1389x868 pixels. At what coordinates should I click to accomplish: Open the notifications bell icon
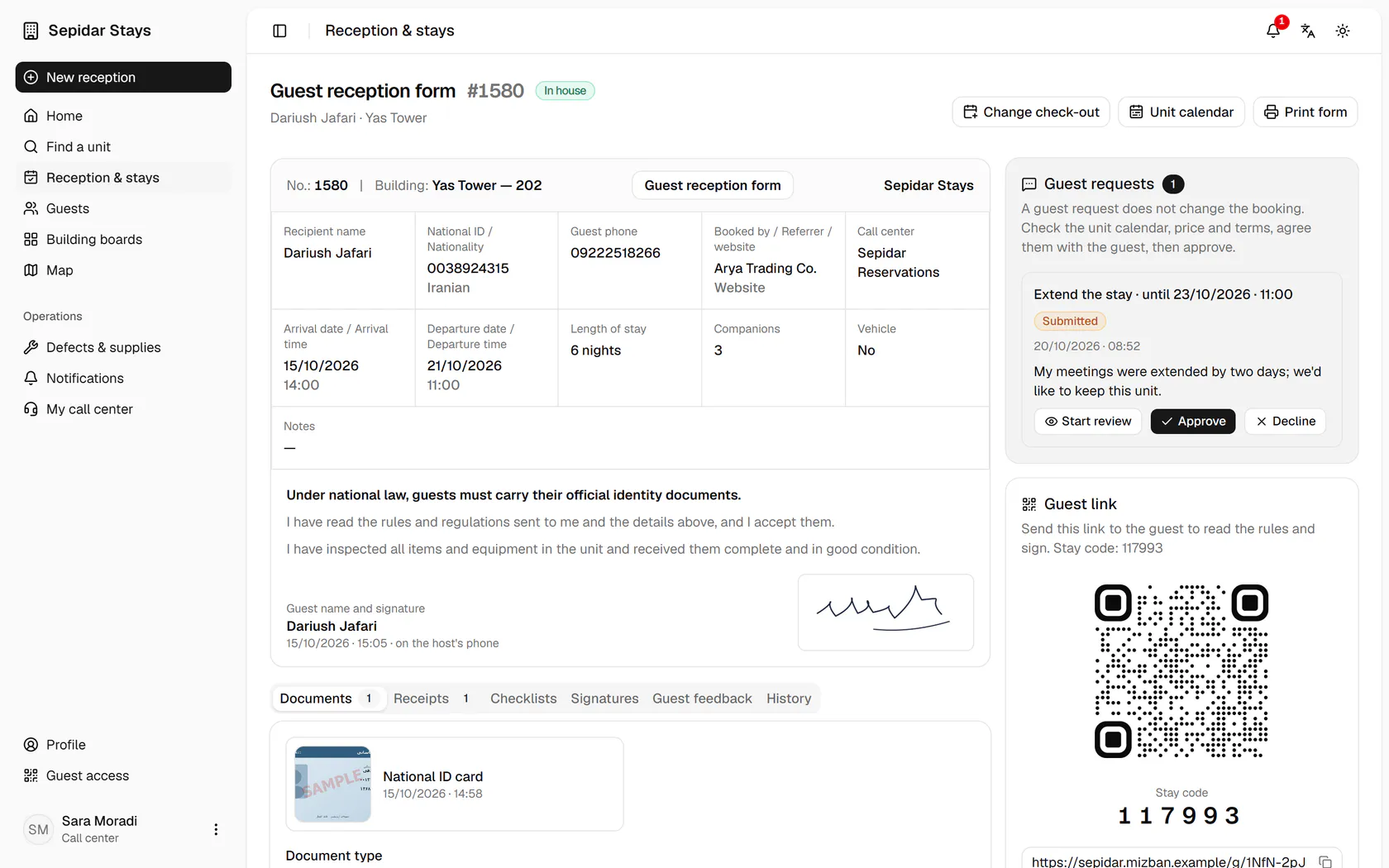click(x=1273, y=31)
